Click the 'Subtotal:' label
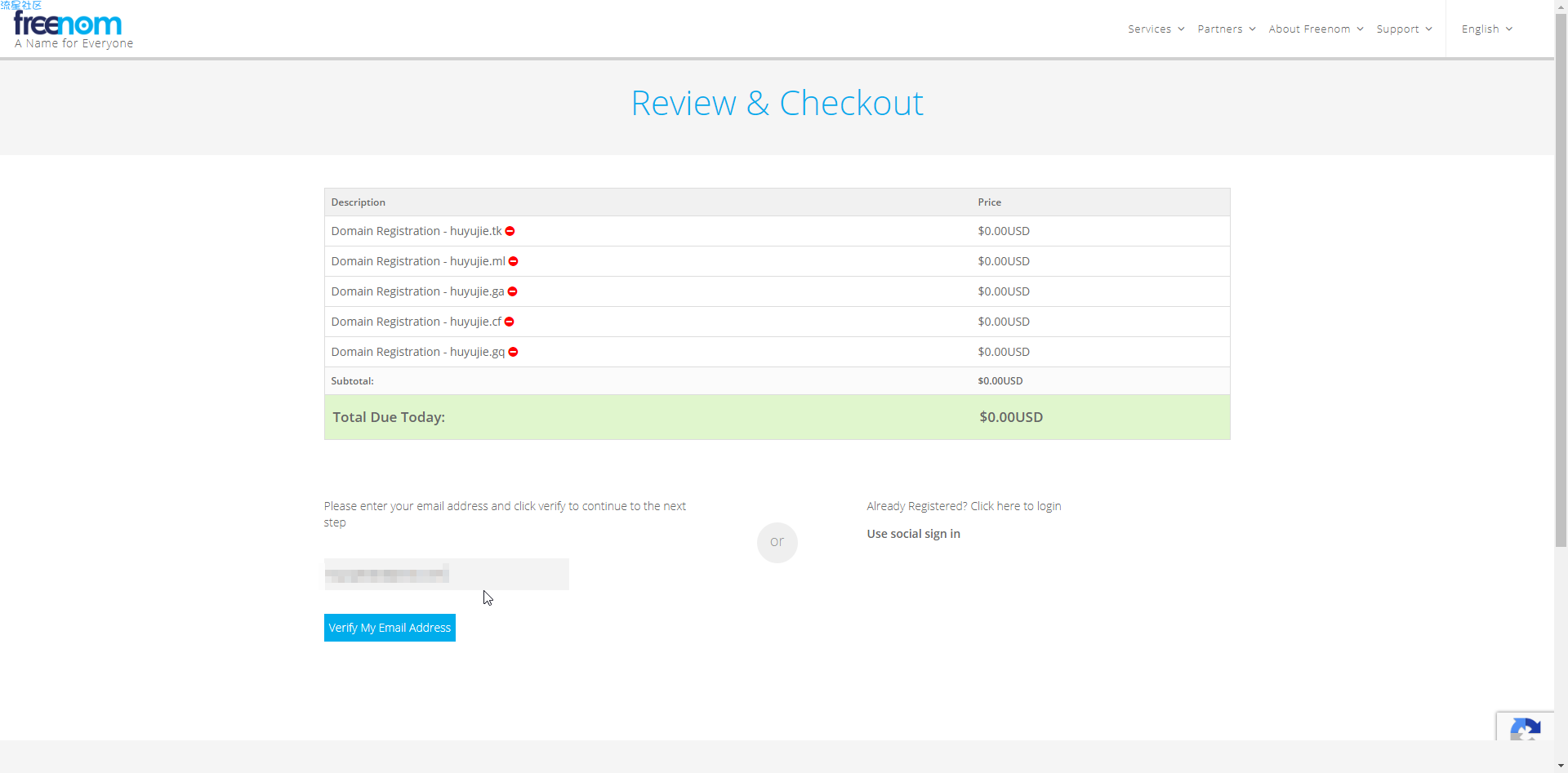Viewport: 1568px width, 773px height. (x=352, y=381)
